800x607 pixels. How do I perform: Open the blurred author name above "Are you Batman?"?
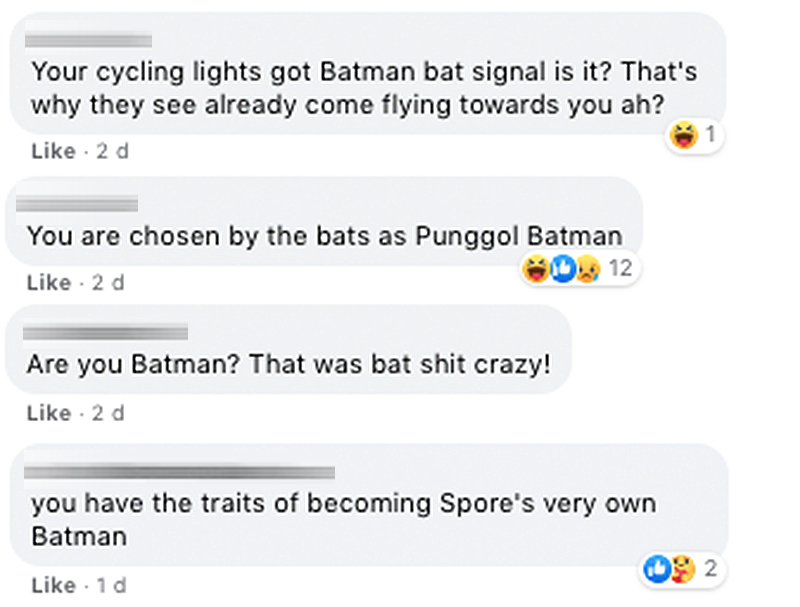(x=105, y=331)
